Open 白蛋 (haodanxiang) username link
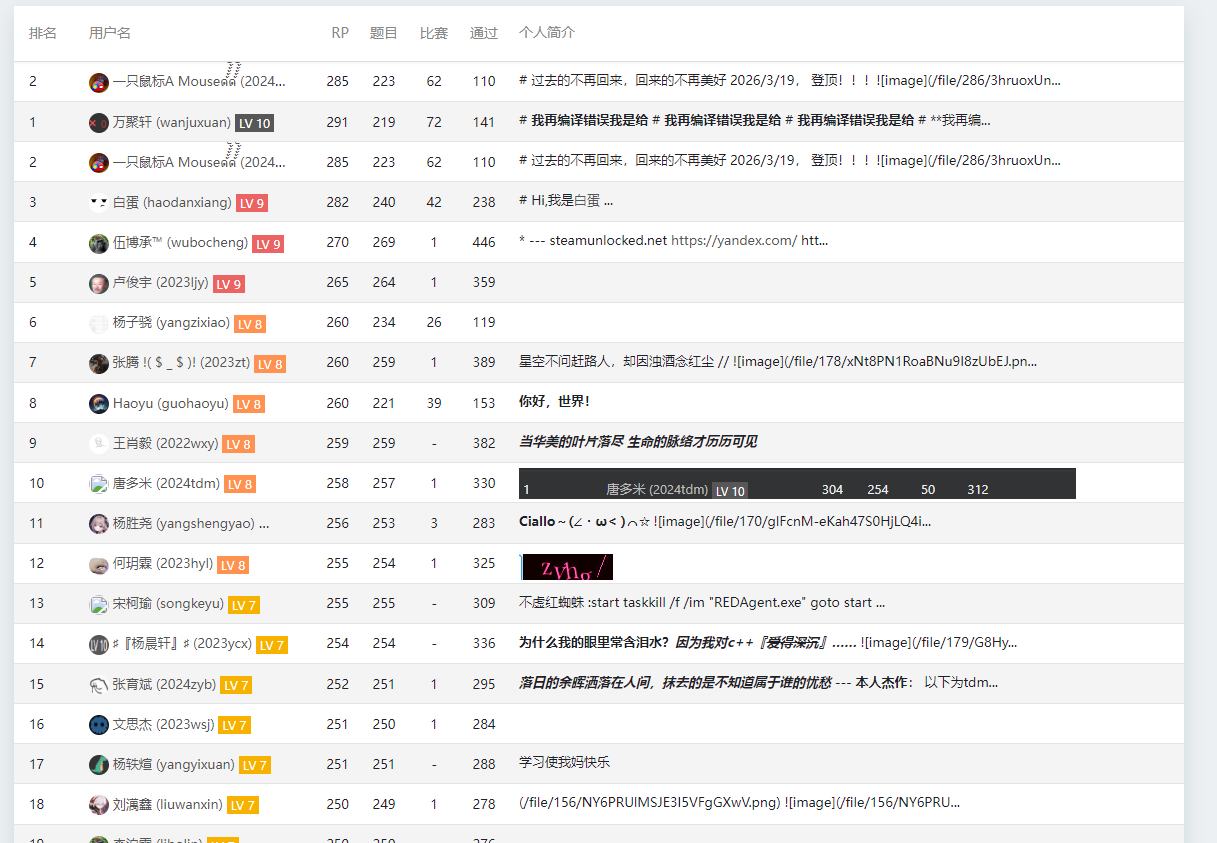Screen dimensions: 1217x843 point(172,202)
